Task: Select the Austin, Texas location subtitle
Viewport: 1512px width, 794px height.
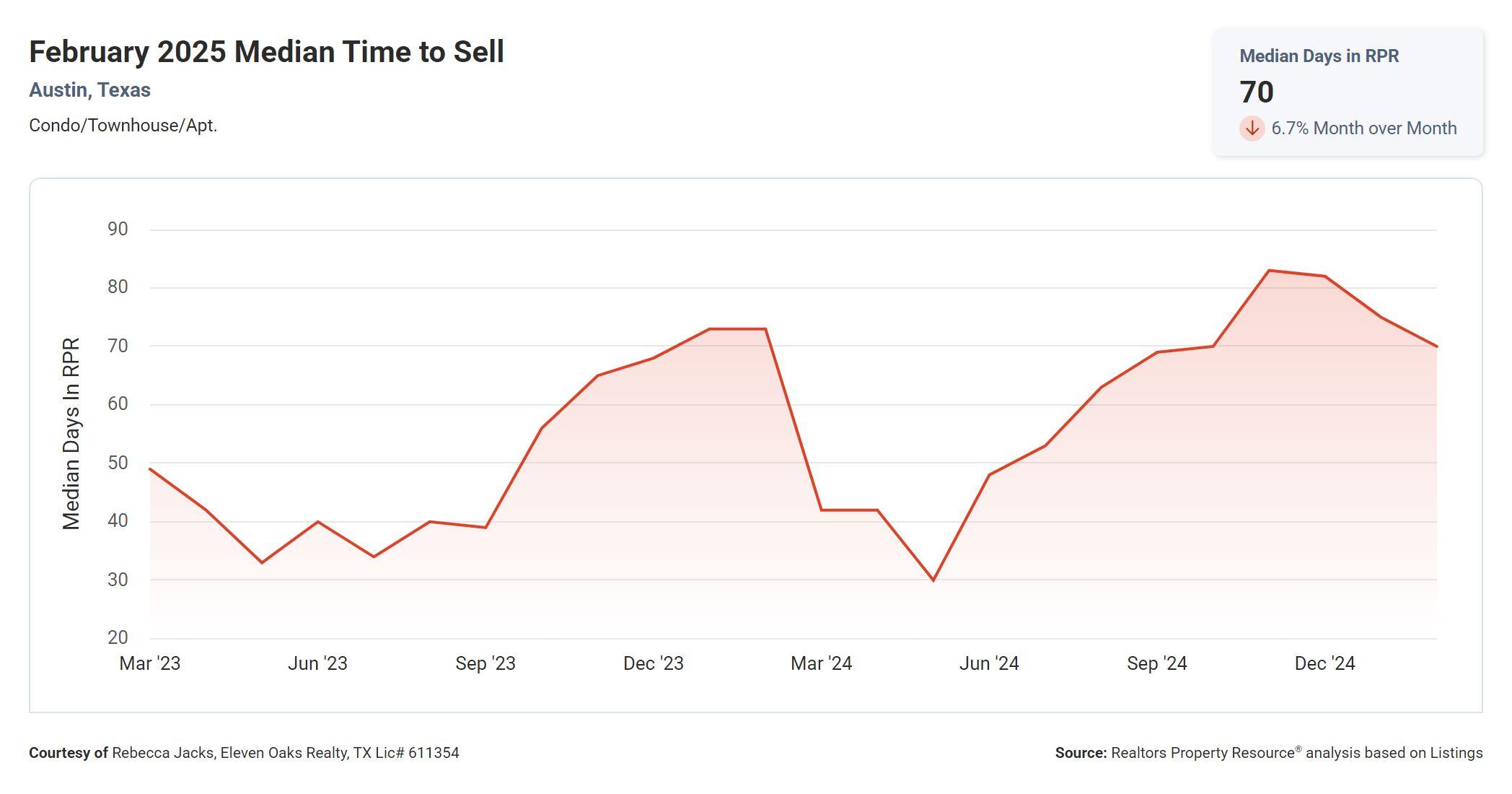Action: click(89, 90)
